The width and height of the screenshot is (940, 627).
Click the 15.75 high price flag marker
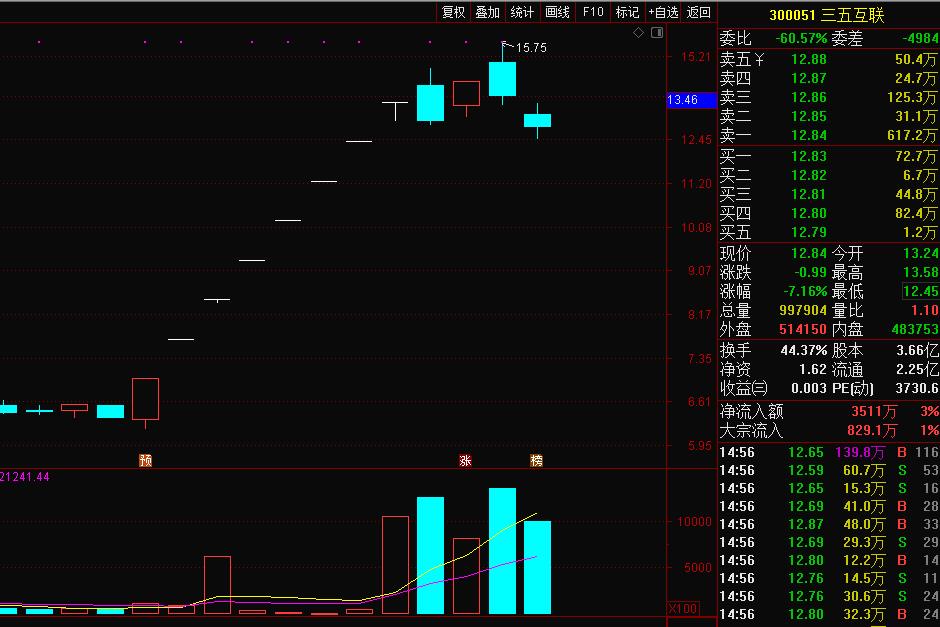pos(530,47)
